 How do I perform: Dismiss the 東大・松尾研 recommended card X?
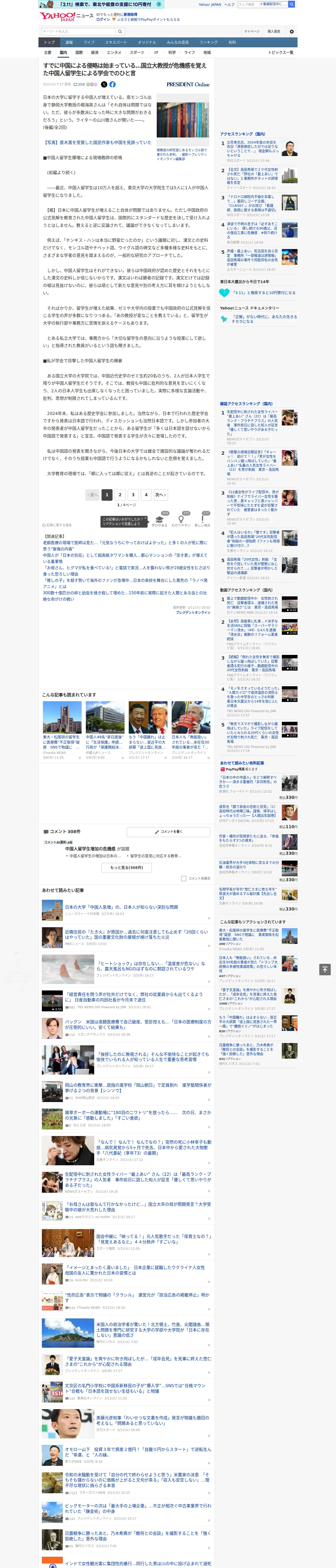coord(80,758)
